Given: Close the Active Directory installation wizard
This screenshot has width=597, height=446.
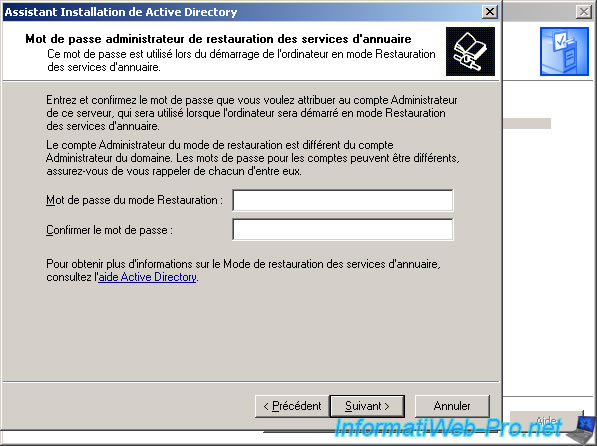Looking at the screenshot, I should click(490, 12).
